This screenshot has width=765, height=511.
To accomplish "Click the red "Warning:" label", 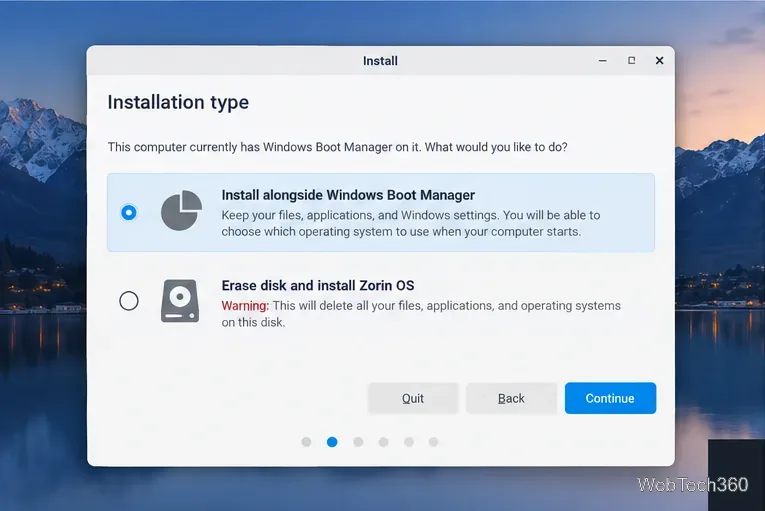I will coord(245,306).
